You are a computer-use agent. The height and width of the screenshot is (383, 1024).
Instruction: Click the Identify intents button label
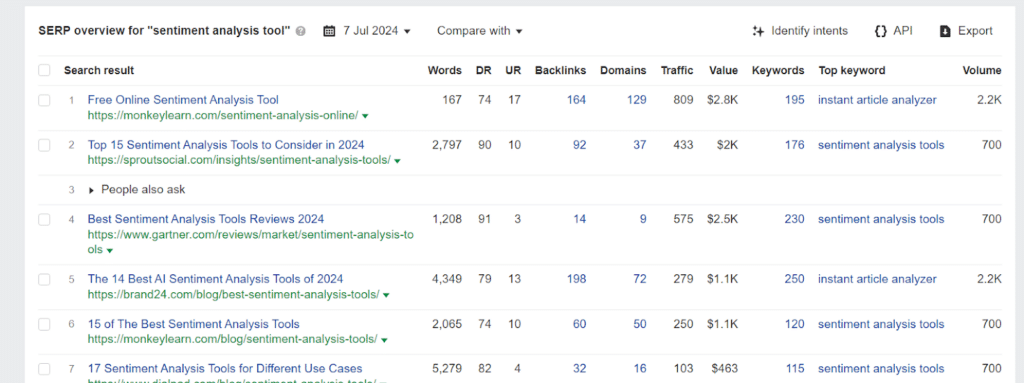point(809,31)
